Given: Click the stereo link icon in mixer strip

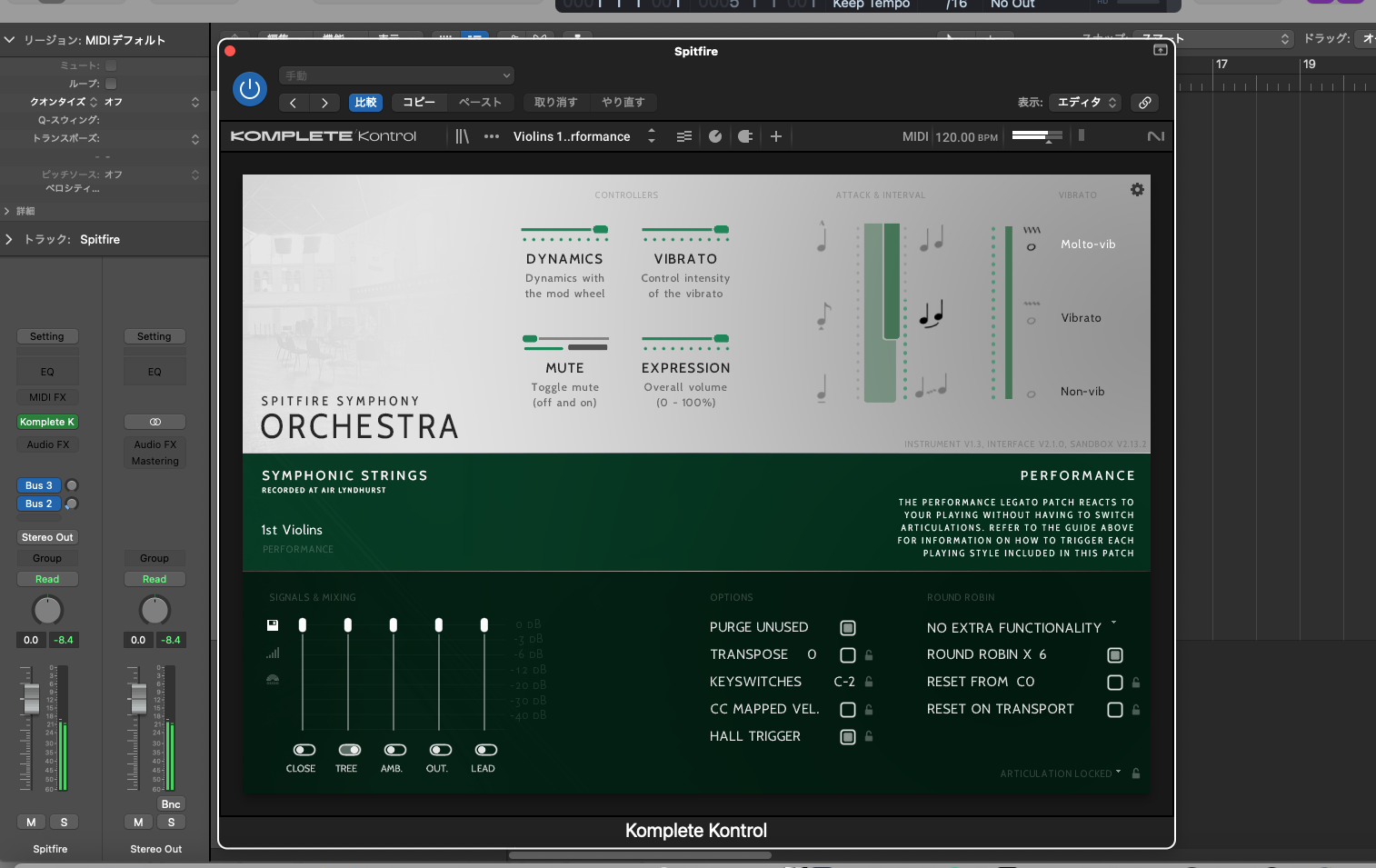Looking at the screenshot, I should [x=155, y=422].
